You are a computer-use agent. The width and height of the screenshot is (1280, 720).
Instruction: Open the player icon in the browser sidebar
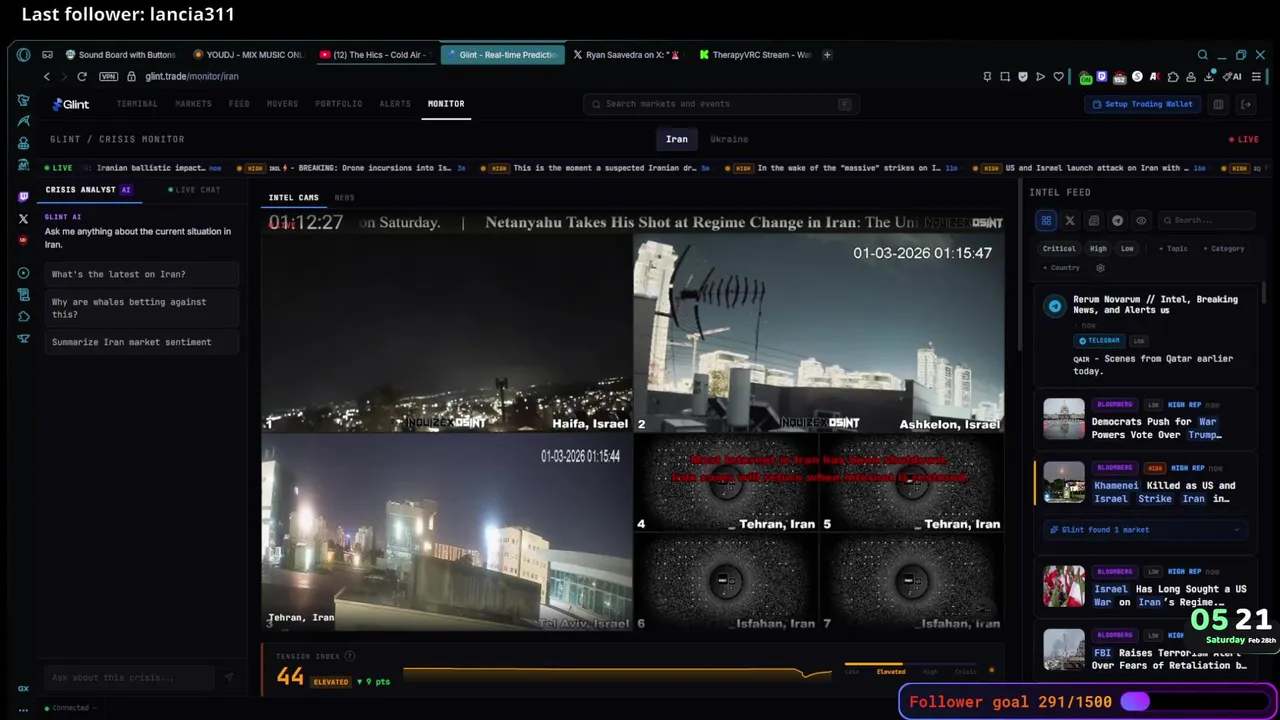pyautogui.click(x=23, y=273)
